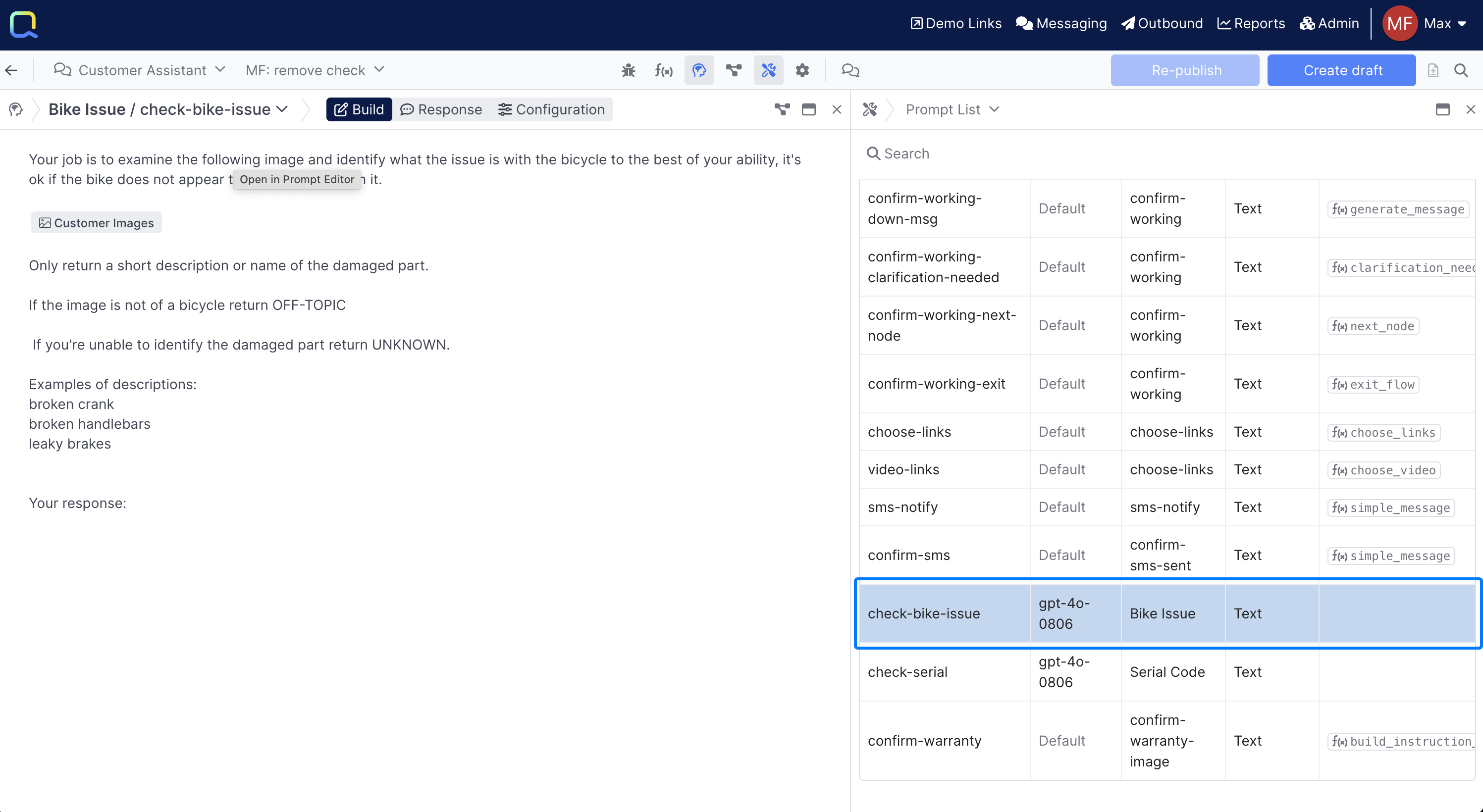Click the Create draft button
This screenshot has height=812, width=1483.
(1341, 70)
